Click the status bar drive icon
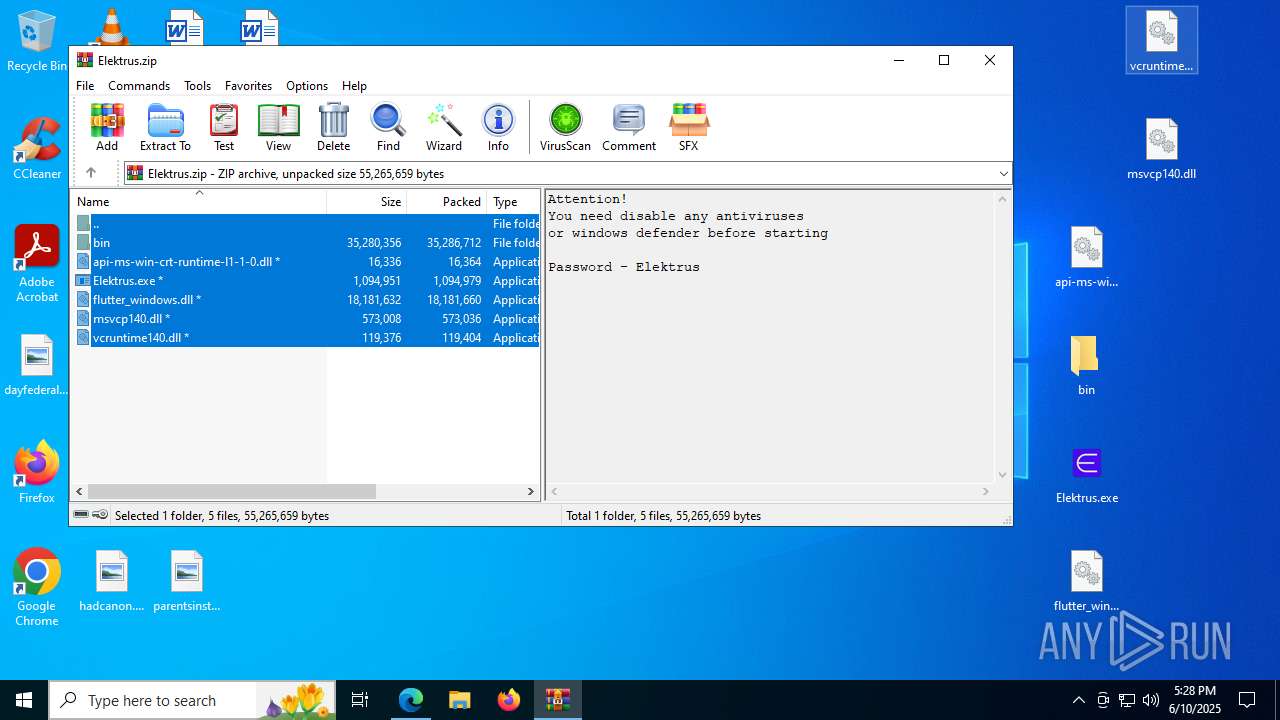This screenshot has width=1280, height=720. (81, 515)
